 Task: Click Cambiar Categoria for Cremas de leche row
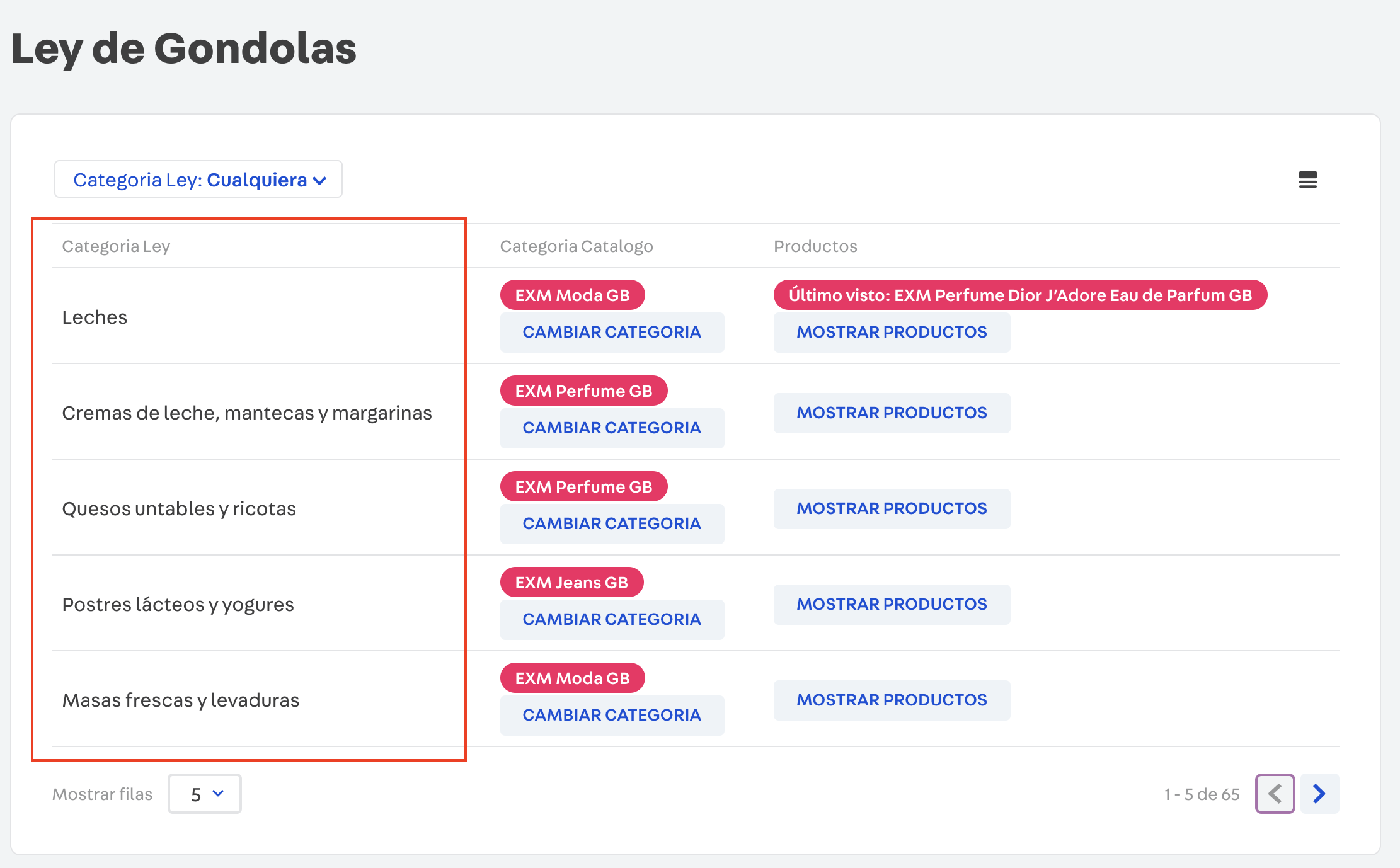(612, 428)
